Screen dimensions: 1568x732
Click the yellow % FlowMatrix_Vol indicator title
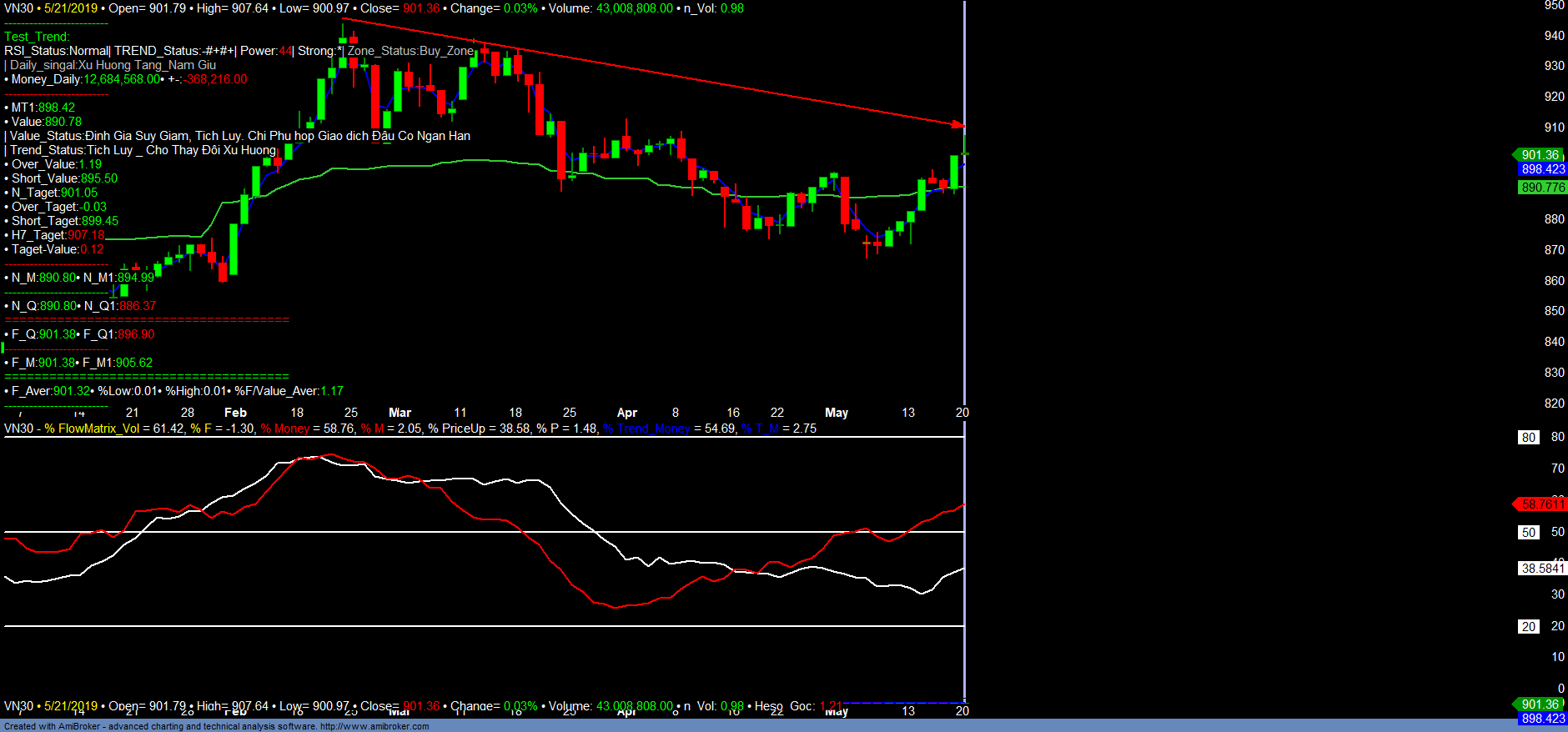pos(92,429)
